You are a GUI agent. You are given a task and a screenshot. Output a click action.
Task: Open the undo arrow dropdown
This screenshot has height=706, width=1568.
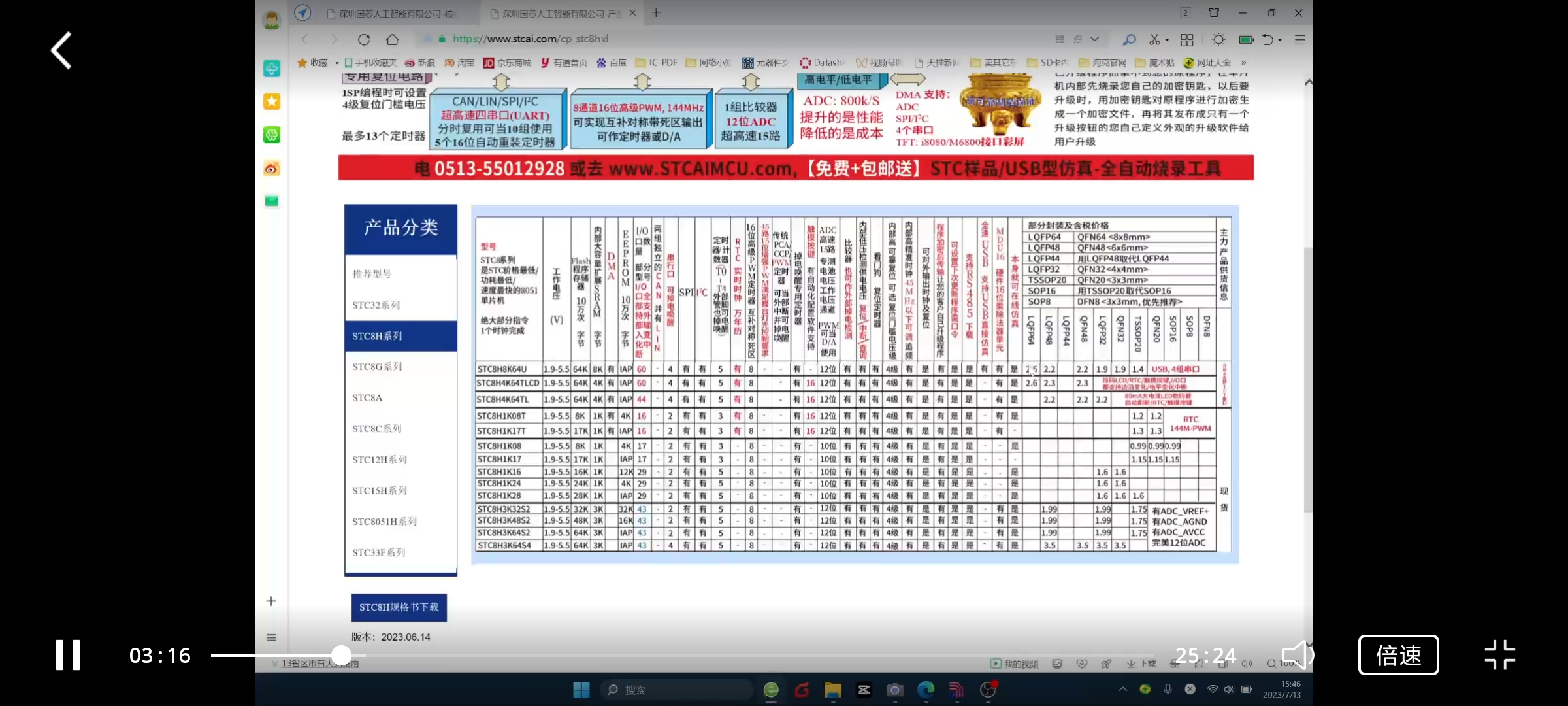point(1280,40)
